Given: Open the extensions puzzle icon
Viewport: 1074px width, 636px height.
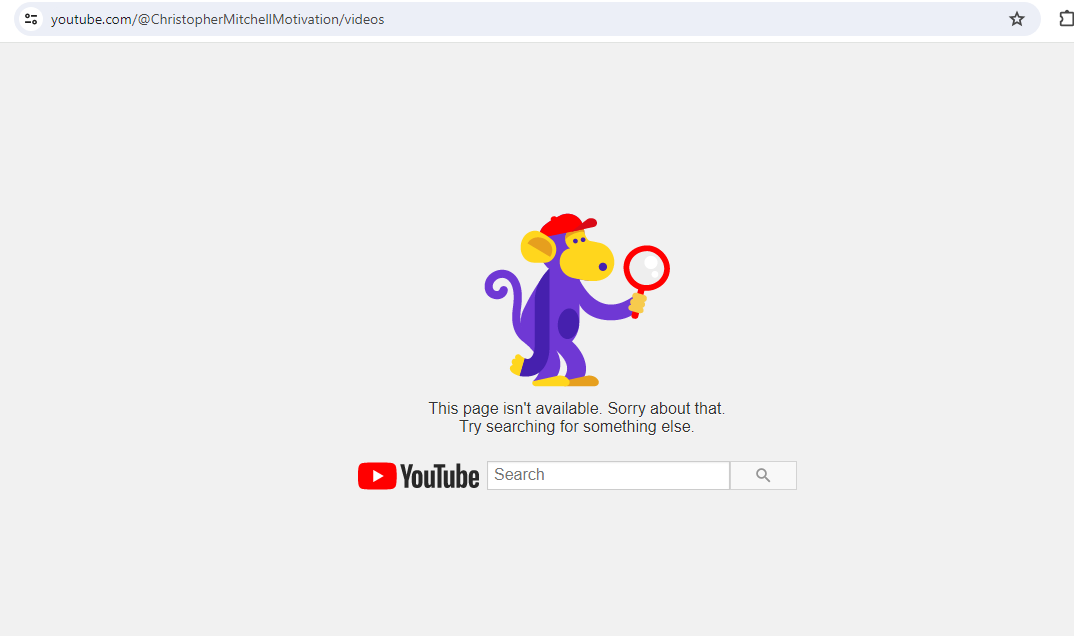Looking at the screenshot, I should tap(1066, 19).
